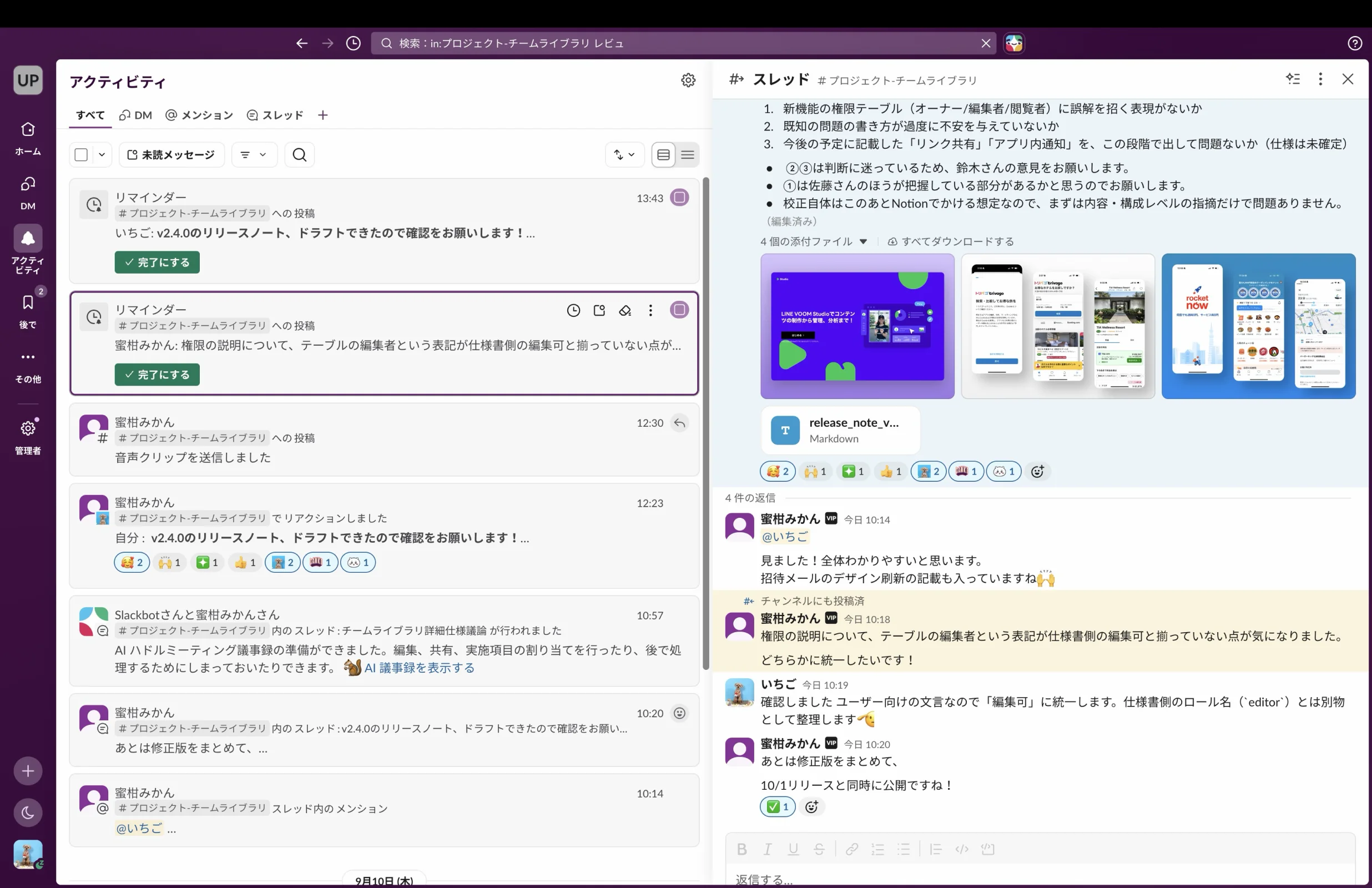Viewport: 1372px width, 888px height.
Task: Open Activity settings gear
Action: tap(688, 80)
